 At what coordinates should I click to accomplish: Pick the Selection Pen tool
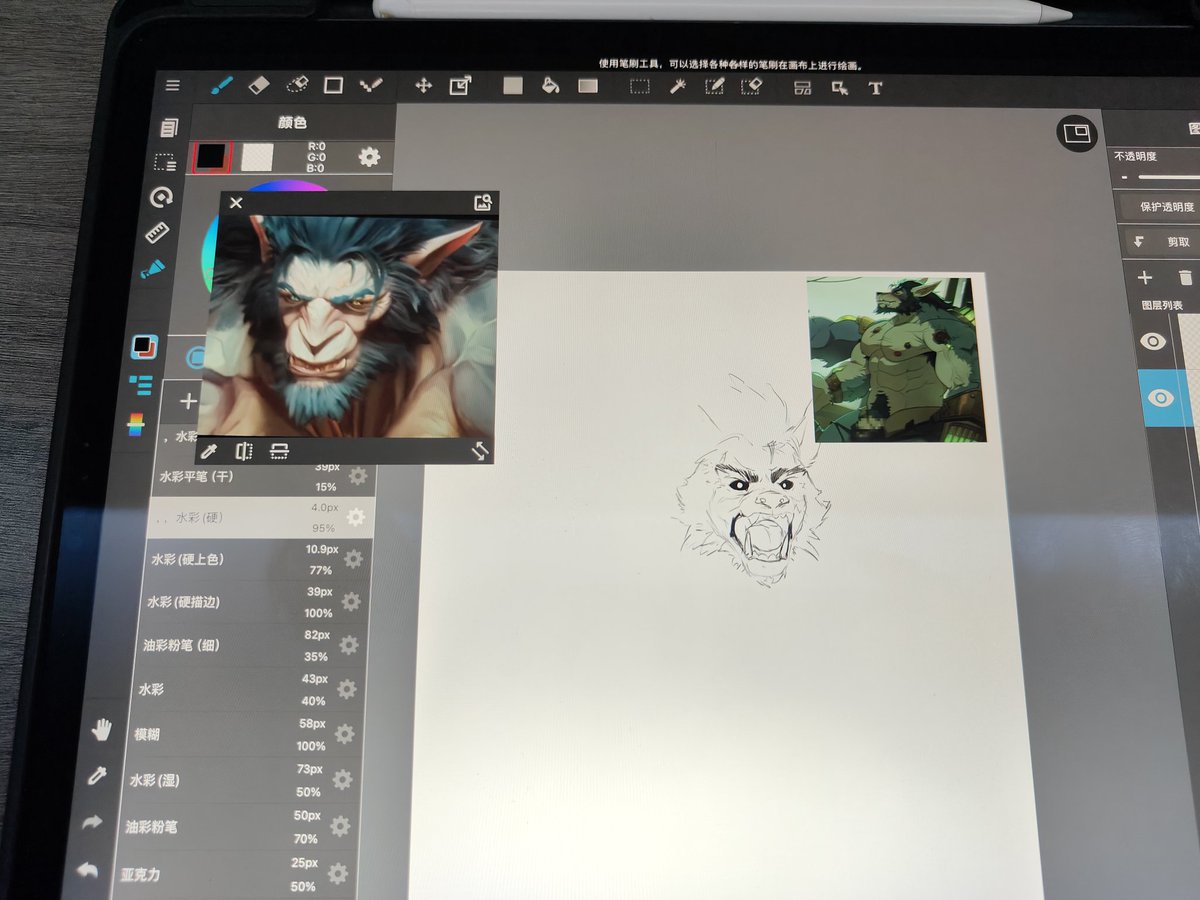click(714, 87)
